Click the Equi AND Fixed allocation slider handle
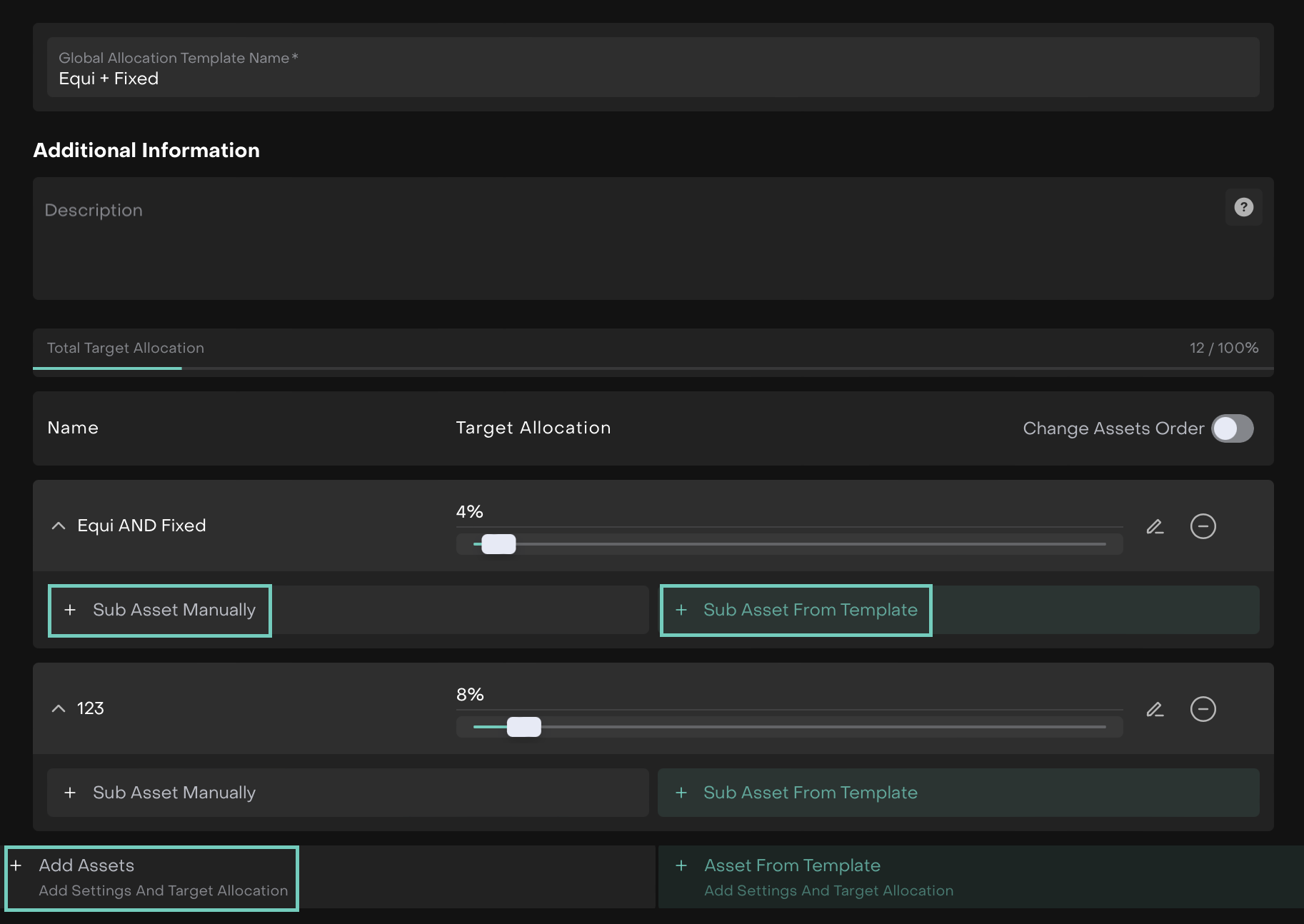The height and width of the screenshot is (924, 1304). [x=498, y=544]
